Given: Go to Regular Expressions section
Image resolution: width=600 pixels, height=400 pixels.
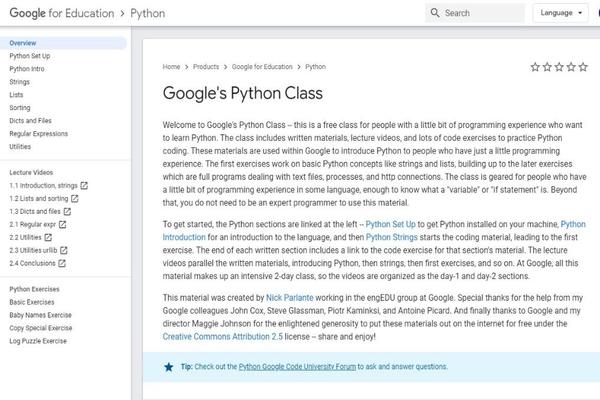Looking at the screenshot, I should click(x=39, y=133).
